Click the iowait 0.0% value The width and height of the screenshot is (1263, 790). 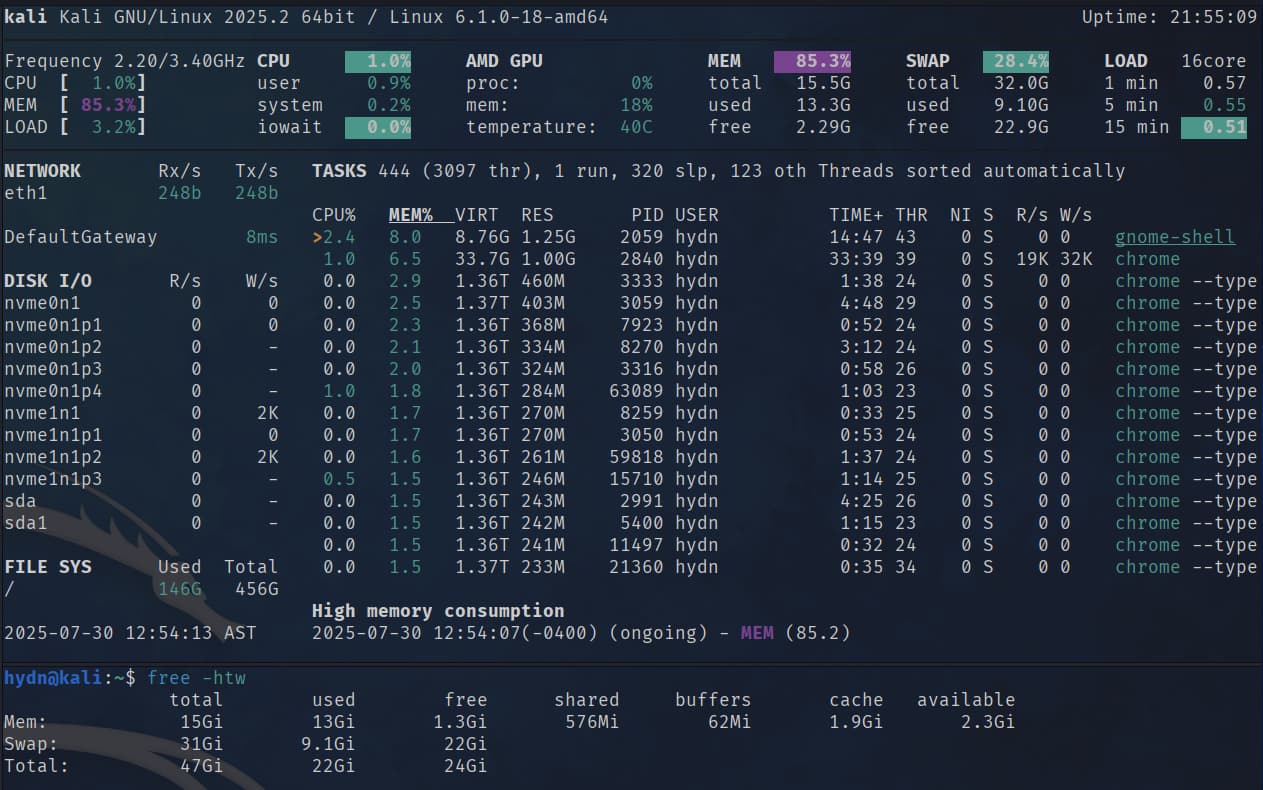[378, 127]
